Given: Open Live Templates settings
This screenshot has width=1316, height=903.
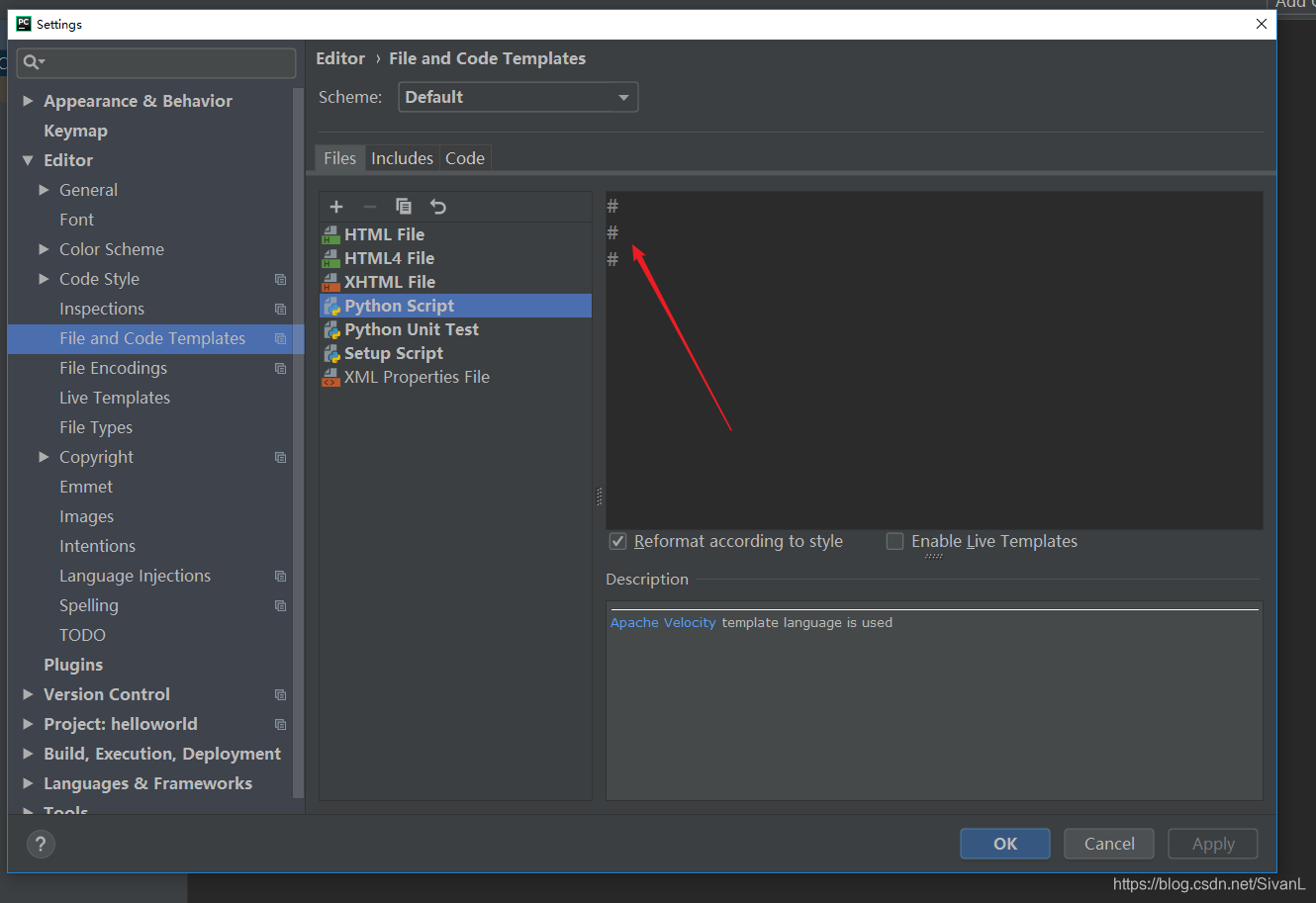Looking at the screenshot, I should tap(115, 398).
